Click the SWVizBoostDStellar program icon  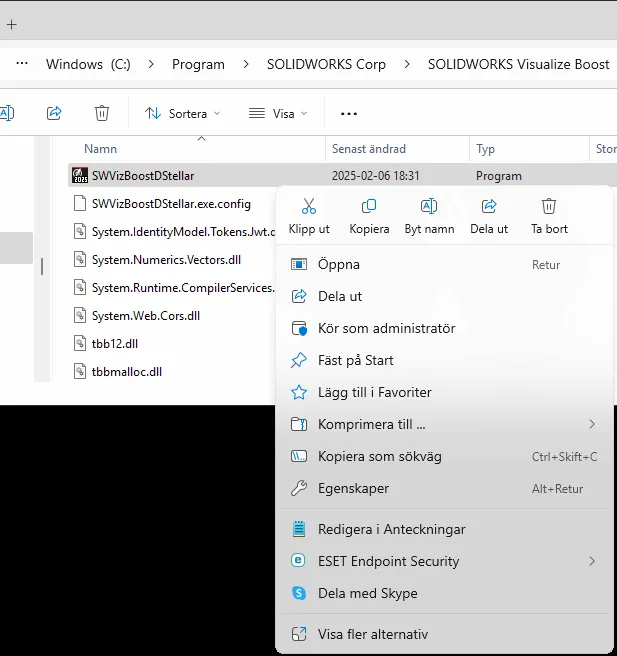pyautogui.click(x=80, y=175)
